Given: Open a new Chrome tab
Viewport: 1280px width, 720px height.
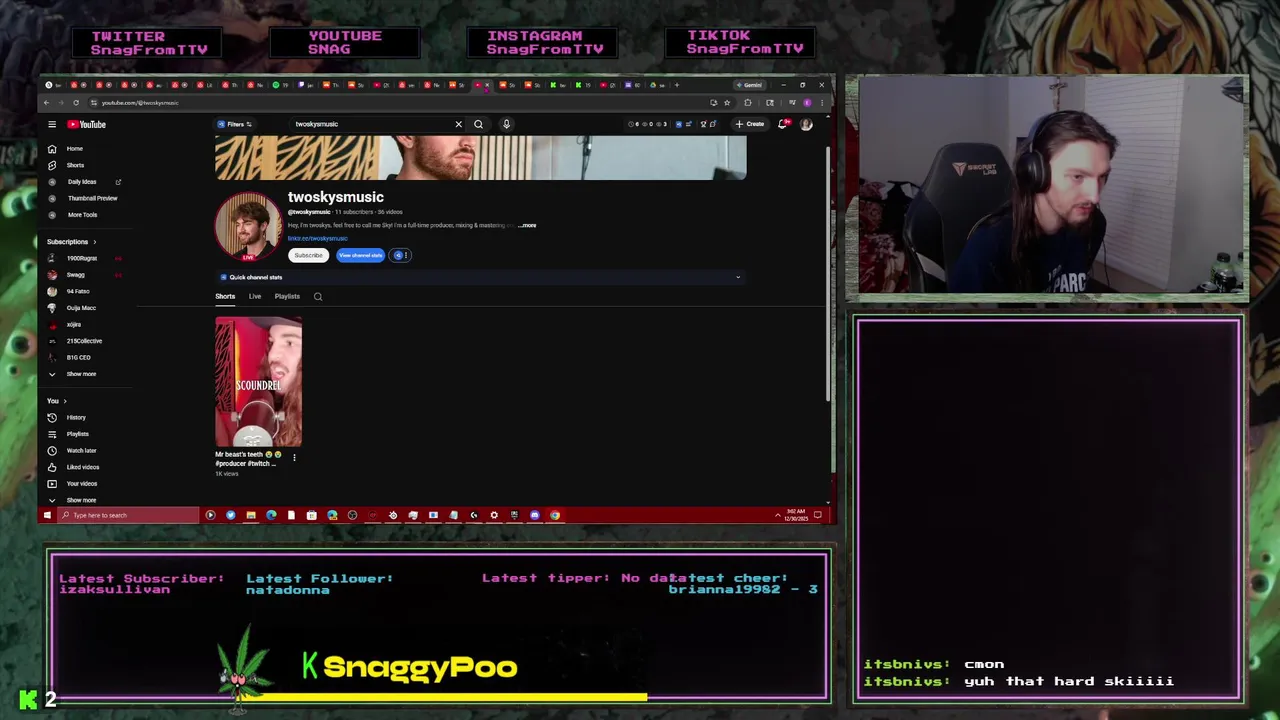Looking at the screenshot, I should 677,85.
